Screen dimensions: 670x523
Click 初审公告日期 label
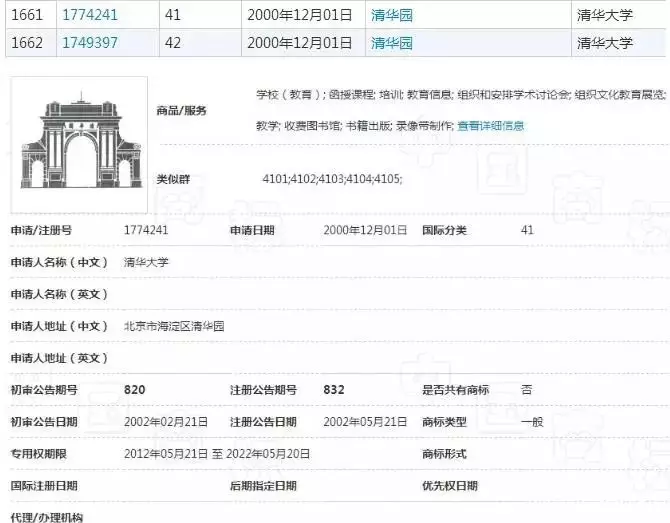[44, 422]
